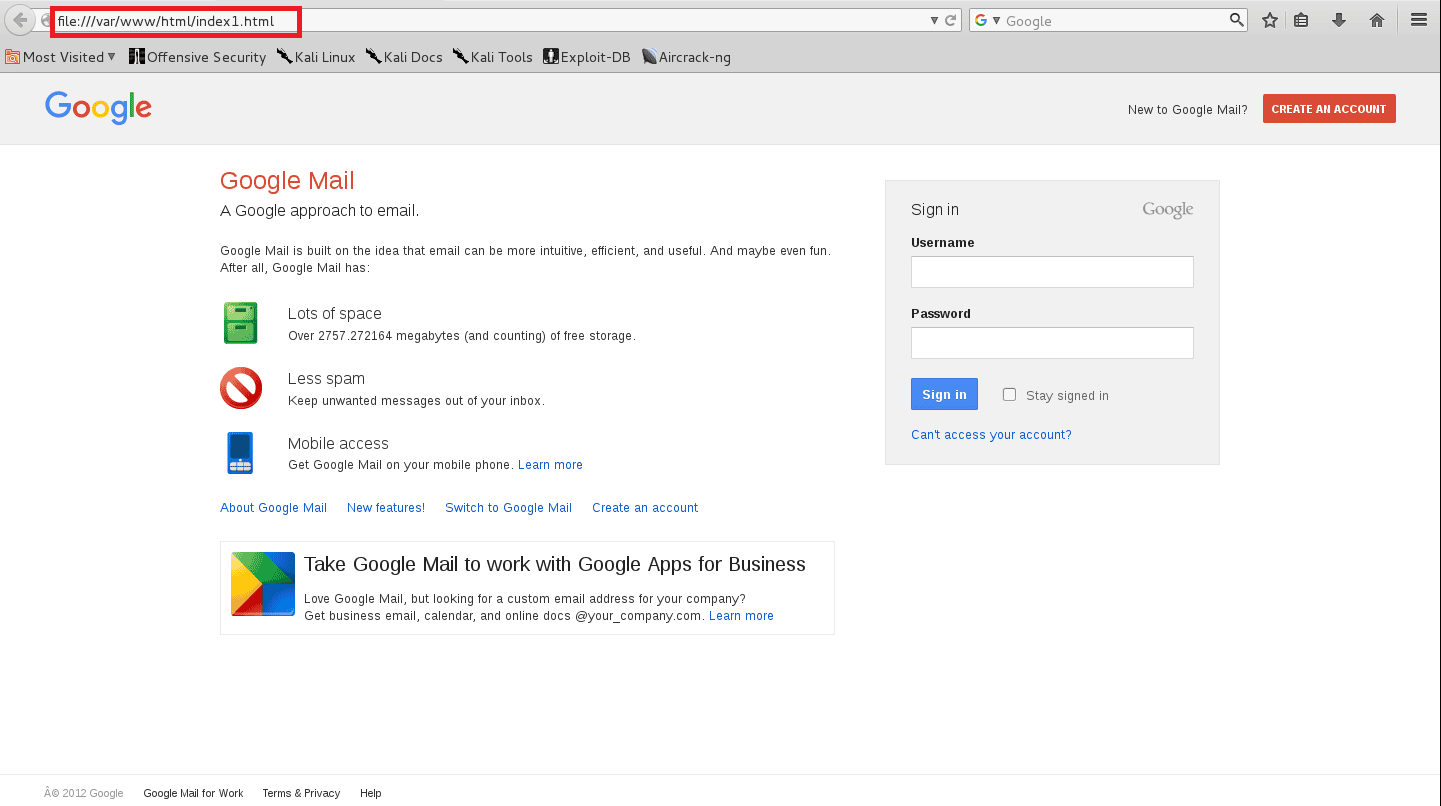Click the Home icon in the toolbar

(x=1377, y=19)
